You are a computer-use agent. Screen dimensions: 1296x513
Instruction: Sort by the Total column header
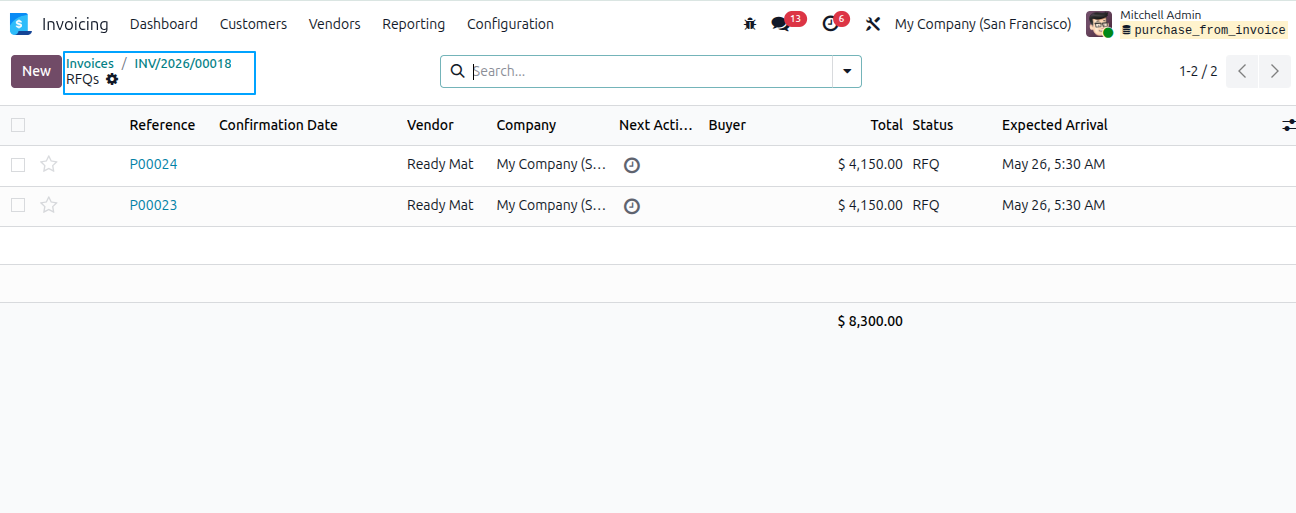tap(887, 125)
